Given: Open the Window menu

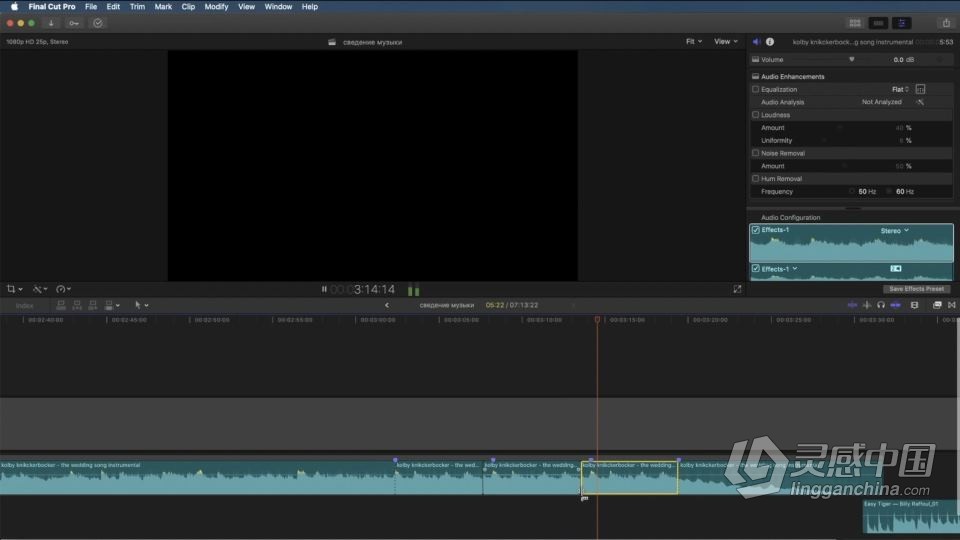Looking at the screenshot, I should pos(278,7).
